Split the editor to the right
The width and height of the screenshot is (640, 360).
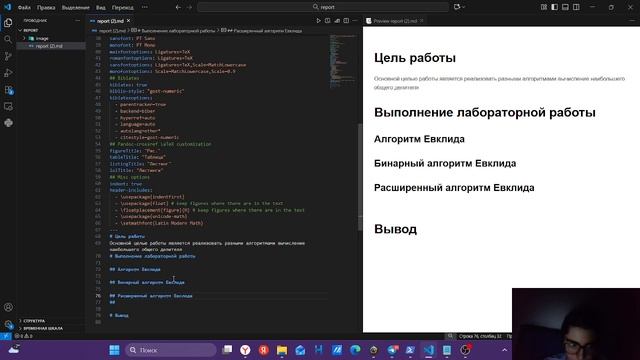pos(346,20)
